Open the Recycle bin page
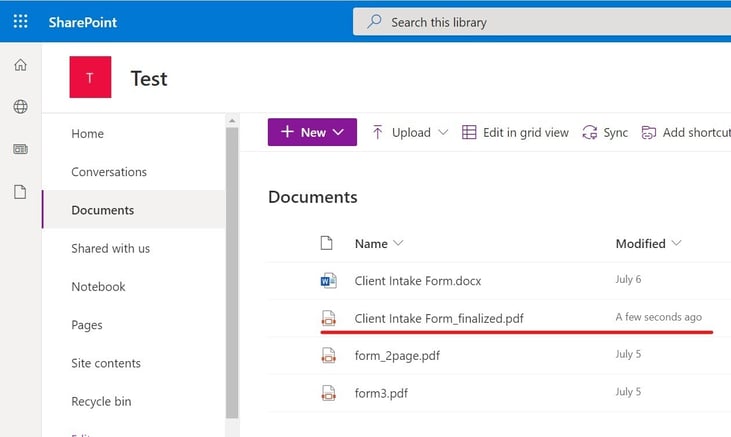This screenshot has height=437, width=731. 101,401
